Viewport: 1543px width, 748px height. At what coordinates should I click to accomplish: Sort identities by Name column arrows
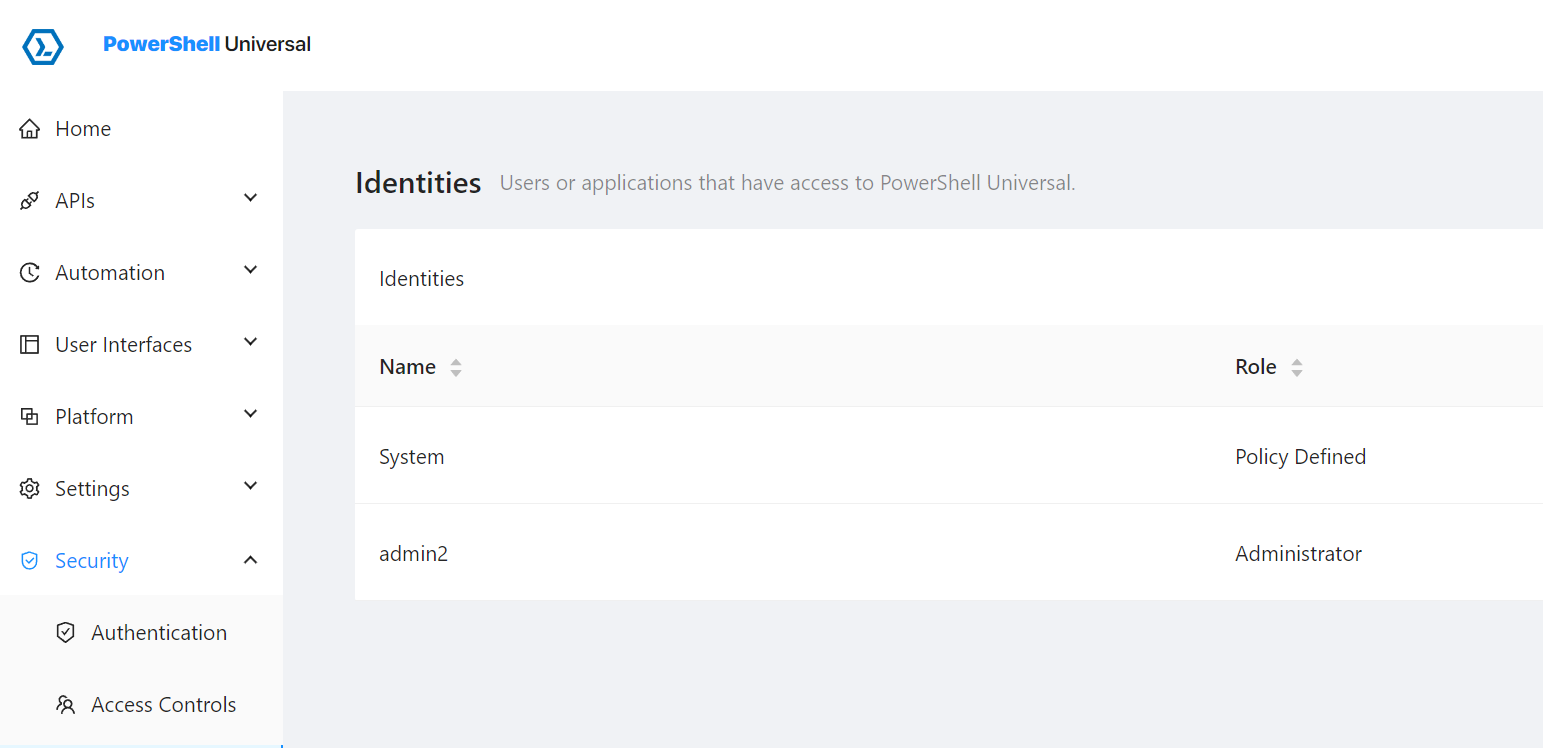[x=456, y=367]
